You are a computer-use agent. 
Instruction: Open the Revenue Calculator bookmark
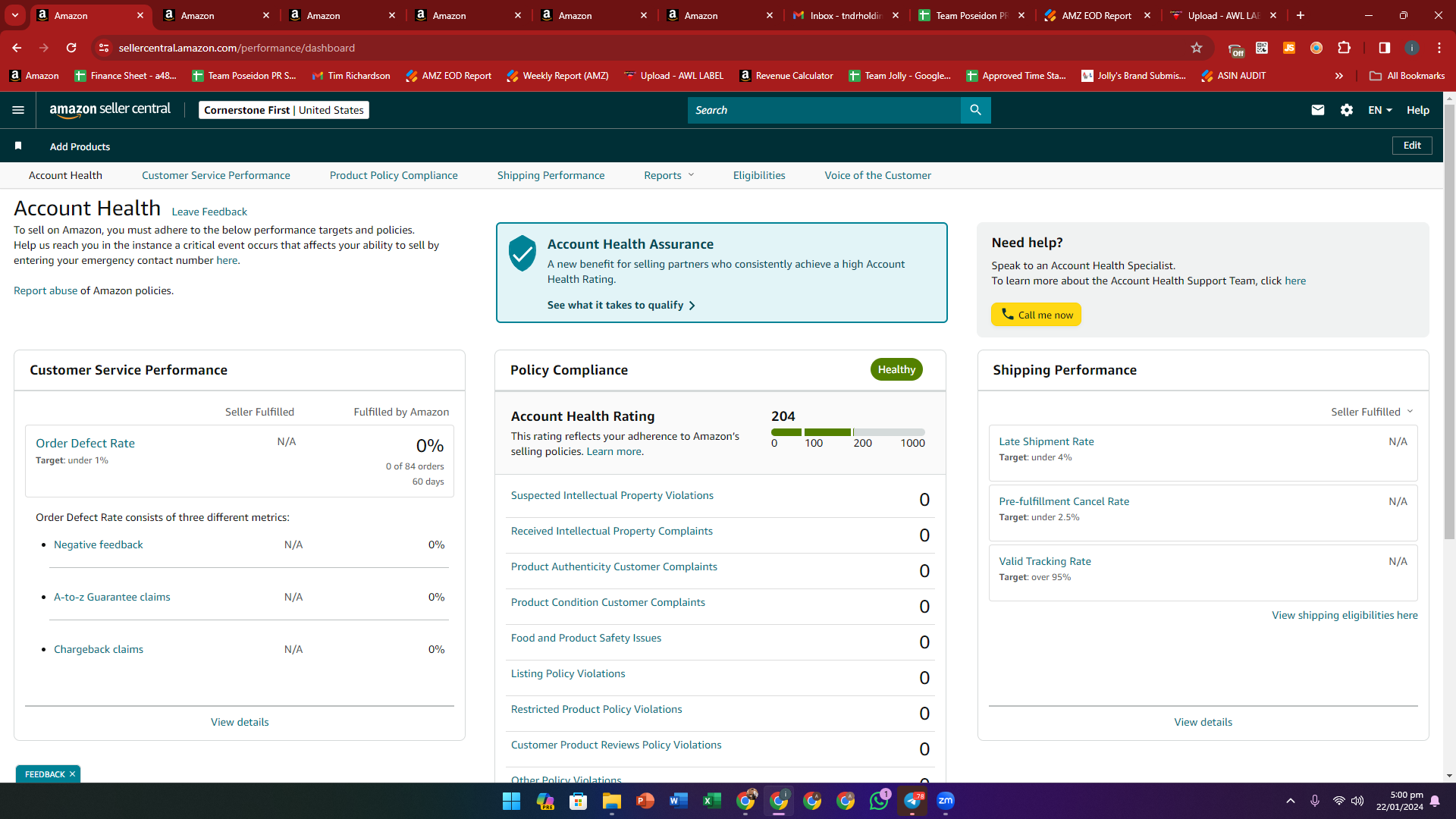[x=786, y=76]
